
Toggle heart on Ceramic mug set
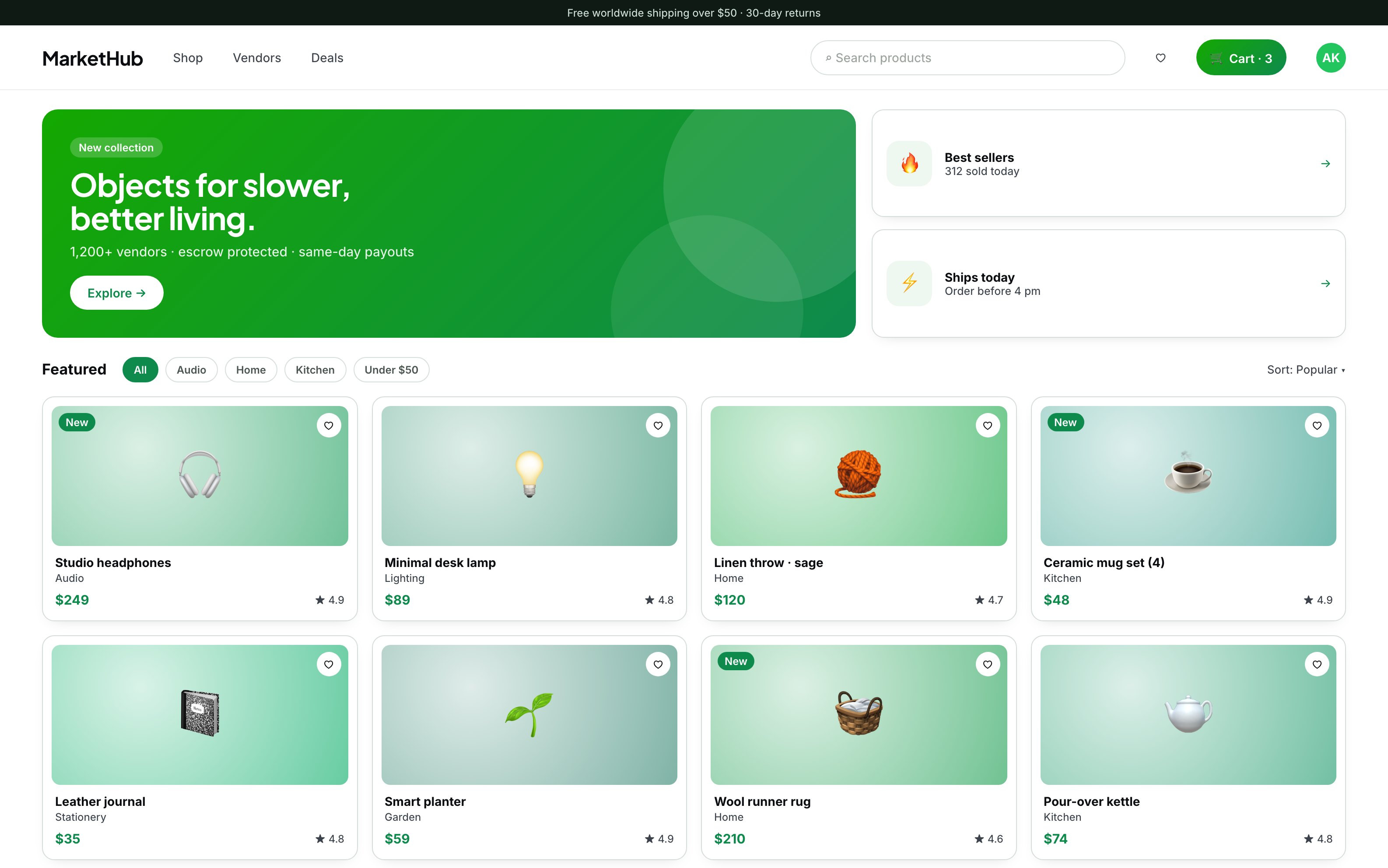(x=1317, y=425)
